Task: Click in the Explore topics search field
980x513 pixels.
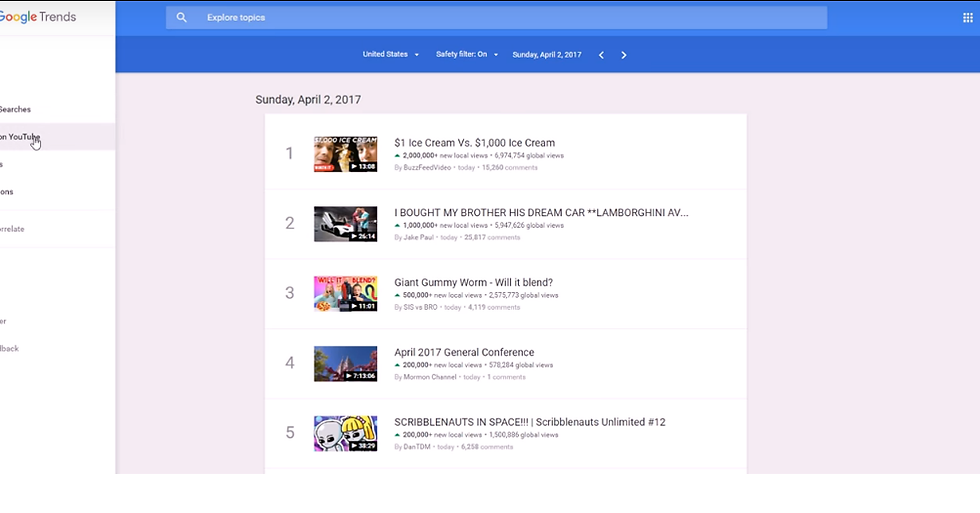Action: (x=496, y=17)
